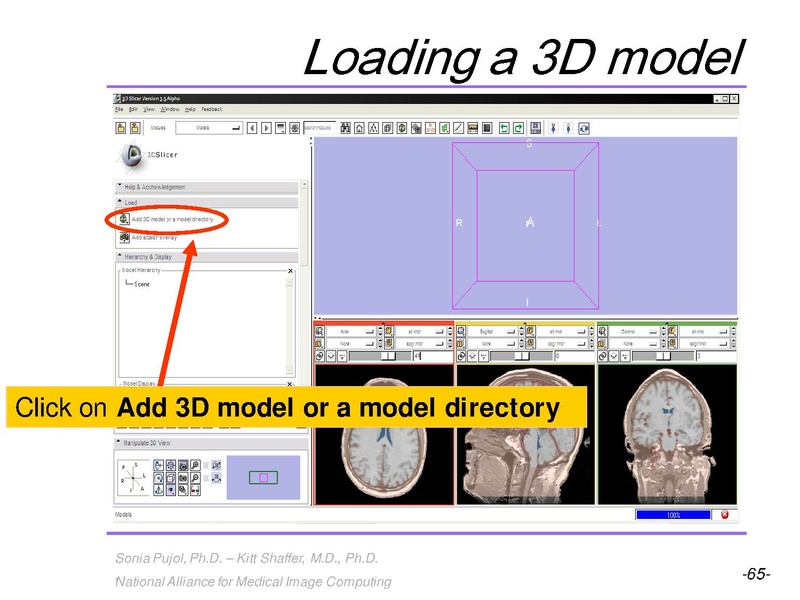Click the 100% progress bar in status bar
The image size is (800, 600).
673,515
